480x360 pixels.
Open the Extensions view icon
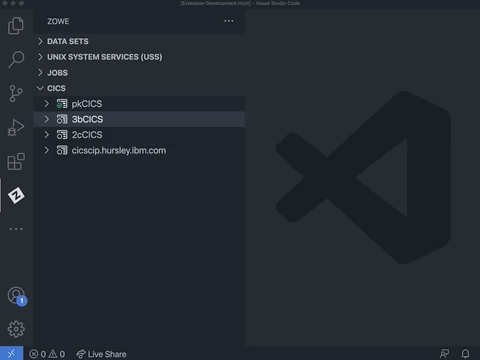point(16,161)
